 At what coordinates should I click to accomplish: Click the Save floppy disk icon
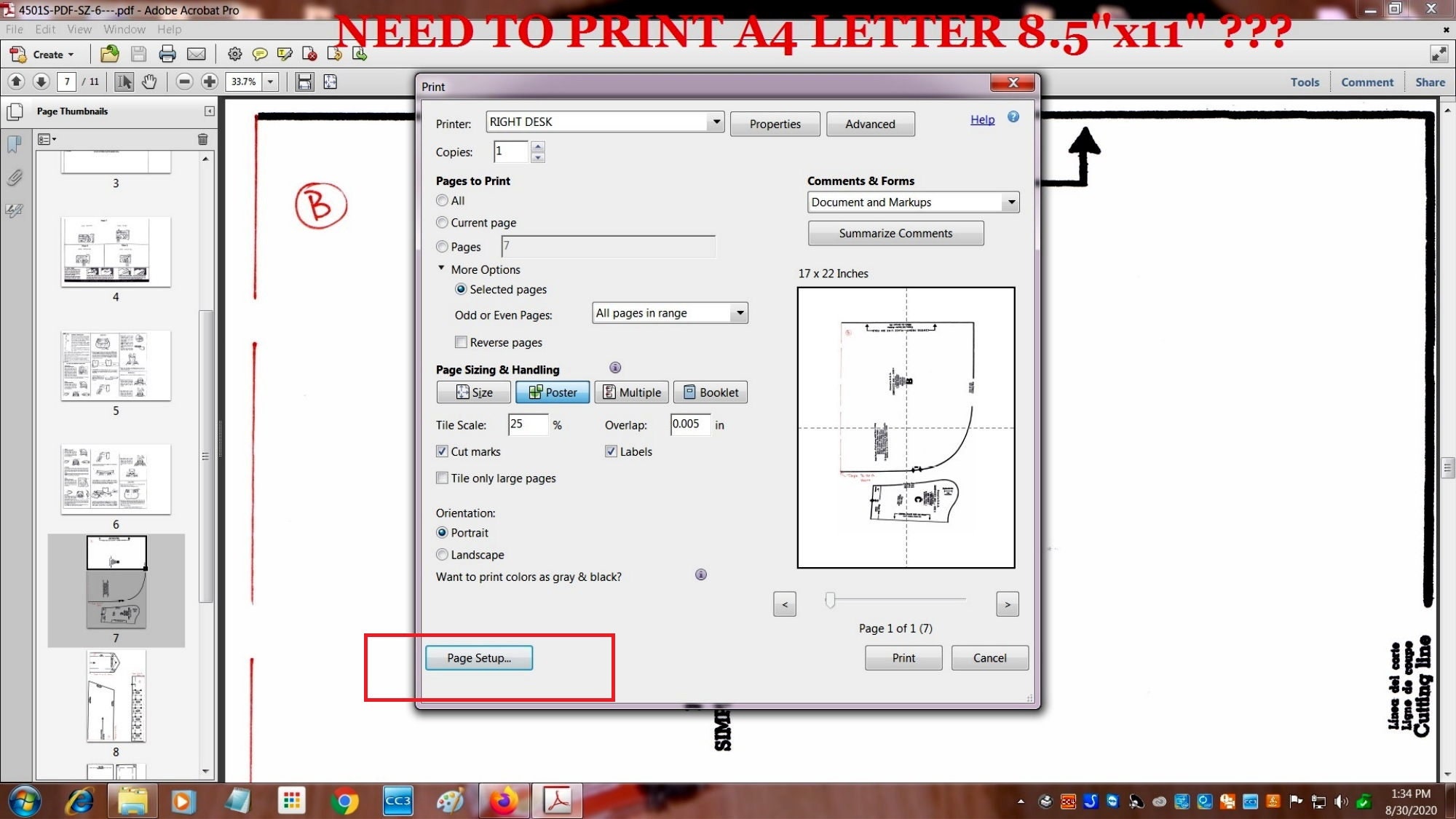[x=138, y=54]
